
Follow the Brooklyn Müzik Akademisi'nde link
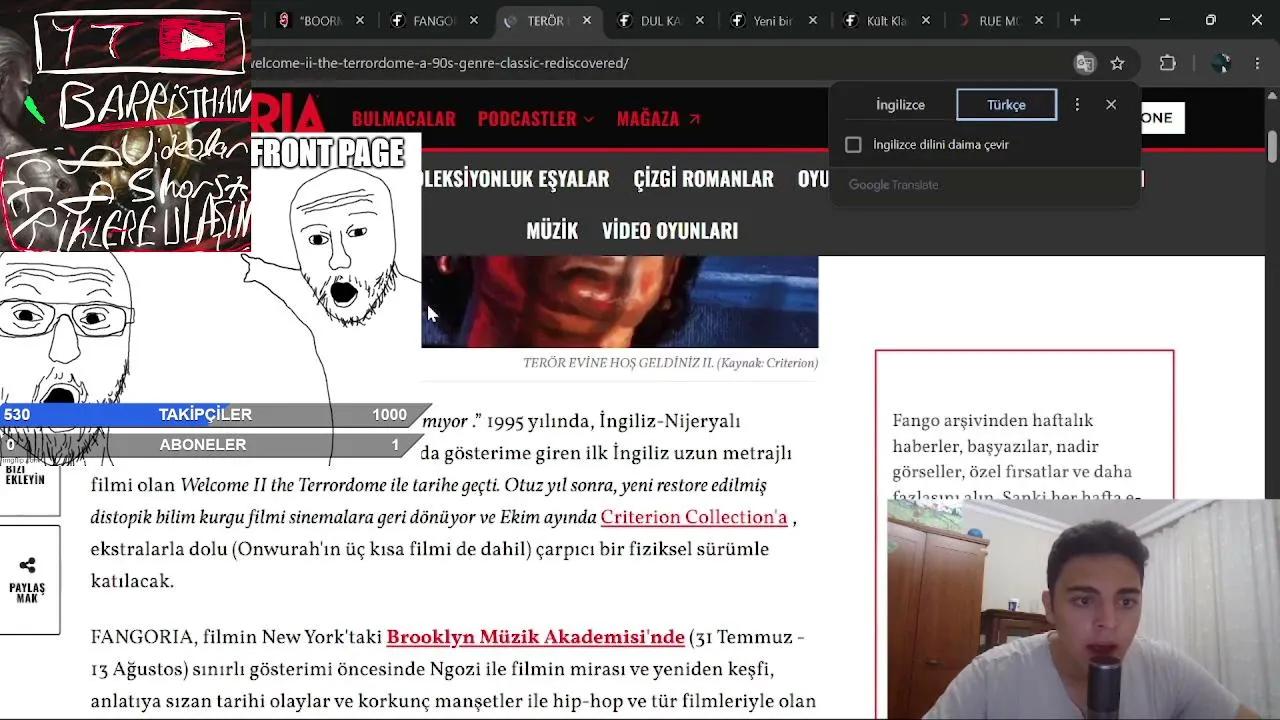(535, 637)
